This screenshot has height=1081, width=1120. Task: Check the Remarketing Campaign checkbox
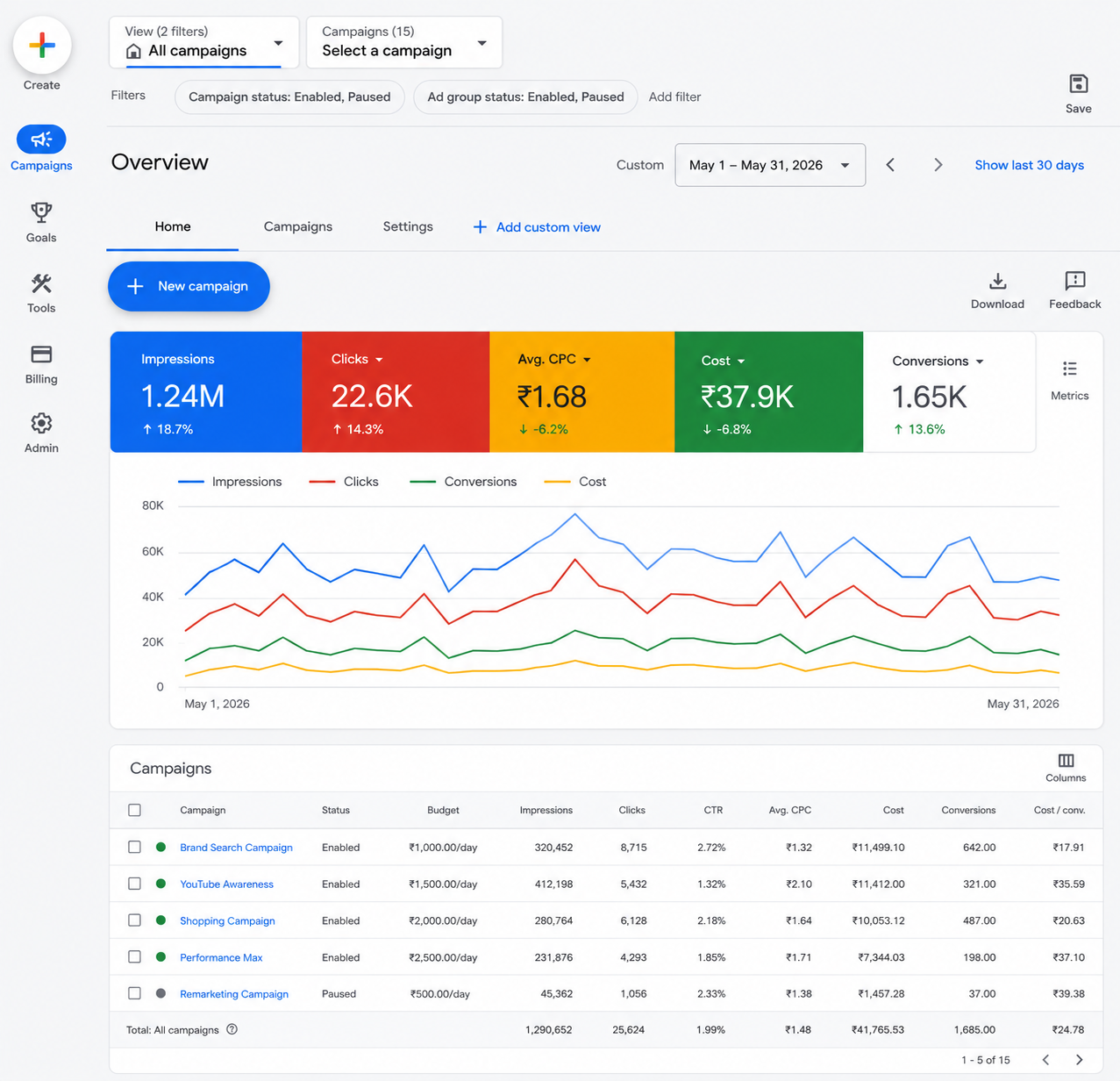point(134,993)
